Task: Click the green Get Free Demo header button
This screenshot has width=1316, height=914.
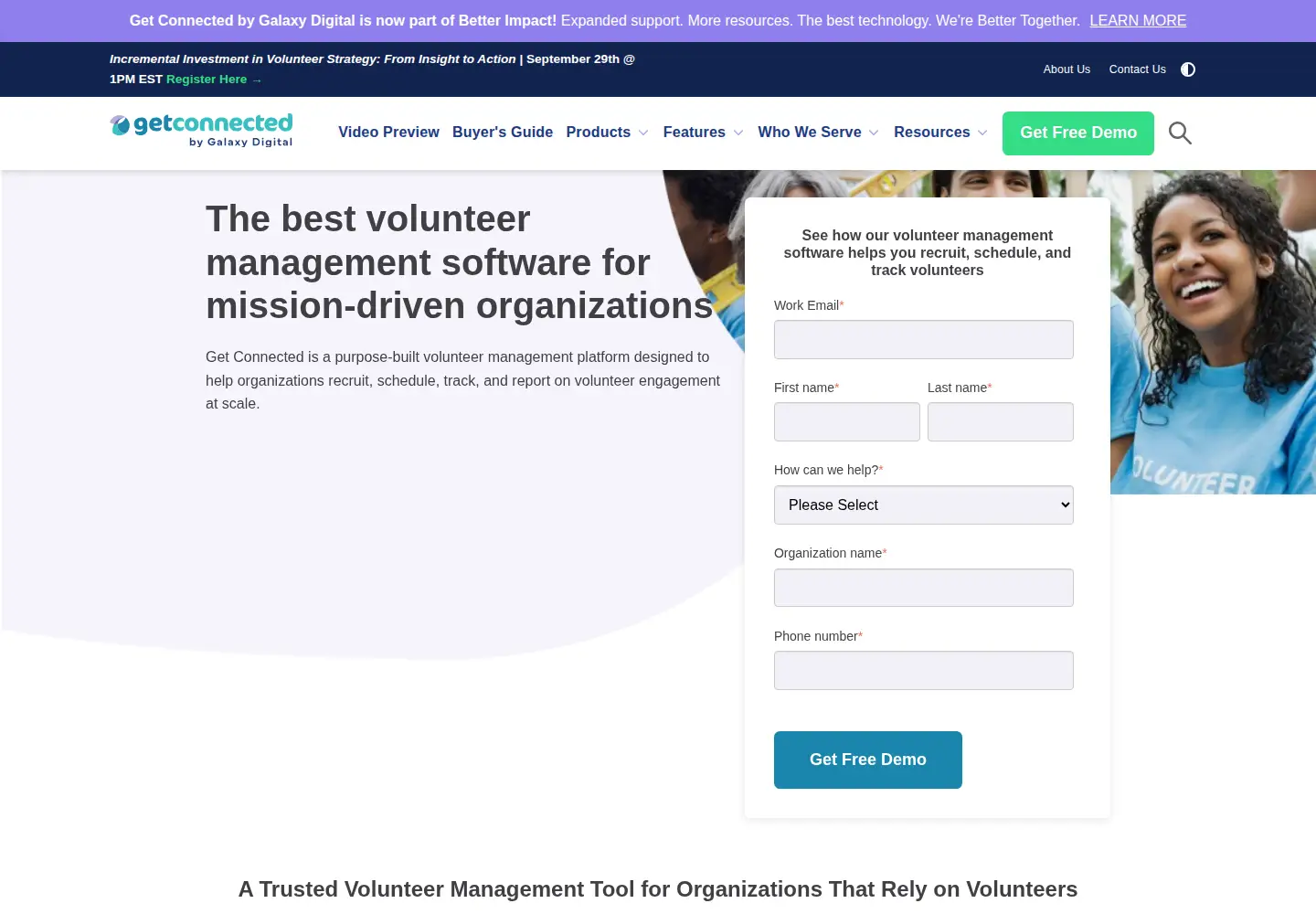Action: click(x=1078, y=133)
